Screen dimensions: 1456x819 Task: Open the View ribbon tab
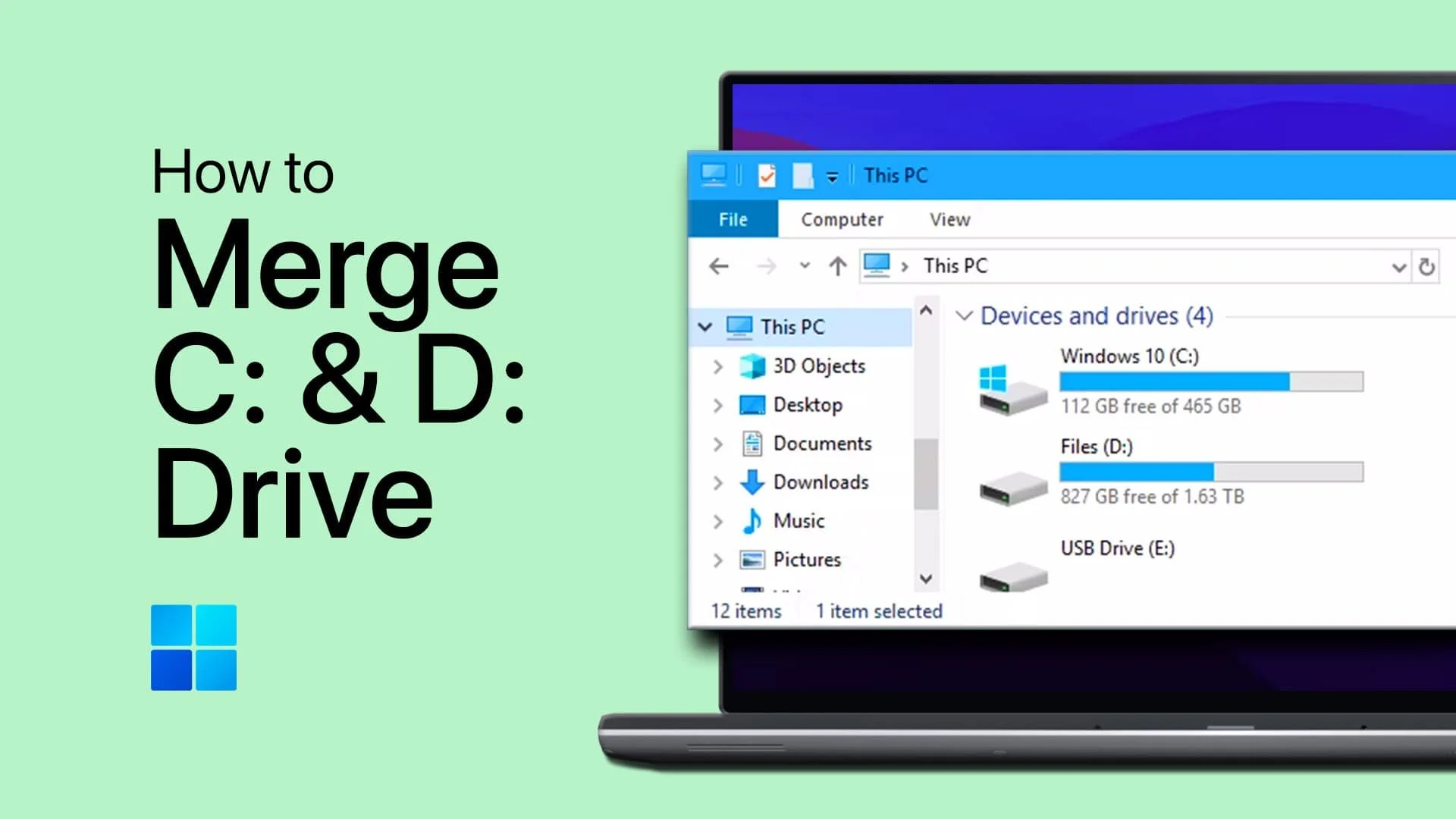949,220
